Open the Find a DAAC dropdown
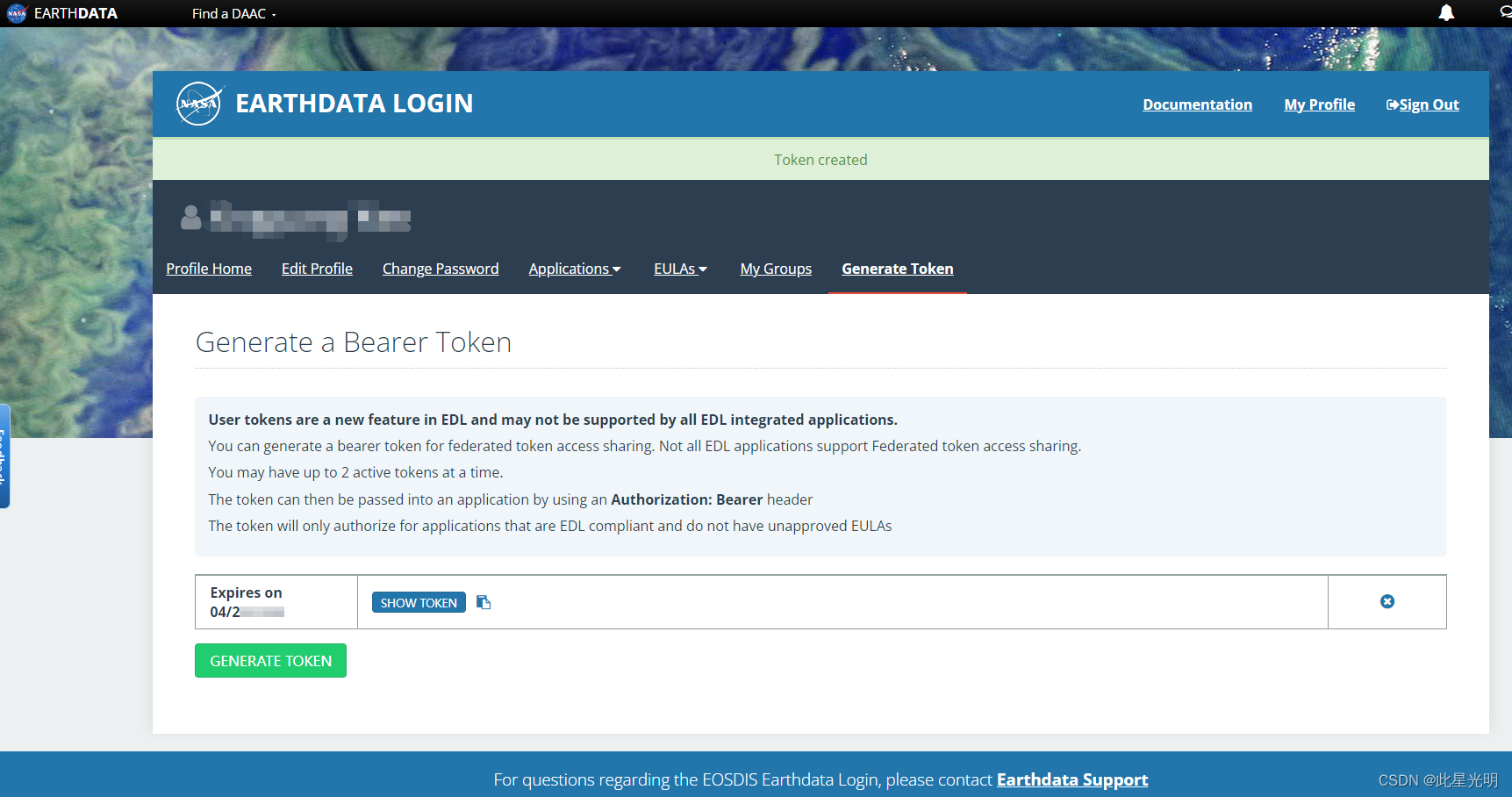Screen dimensions: 1512x797 click(x=233, y=13)
